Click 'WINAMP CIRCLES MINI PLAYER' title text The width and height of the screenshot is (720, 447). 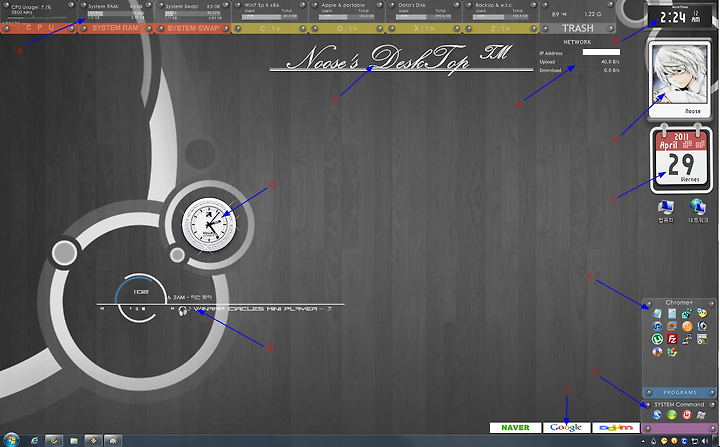255,309
